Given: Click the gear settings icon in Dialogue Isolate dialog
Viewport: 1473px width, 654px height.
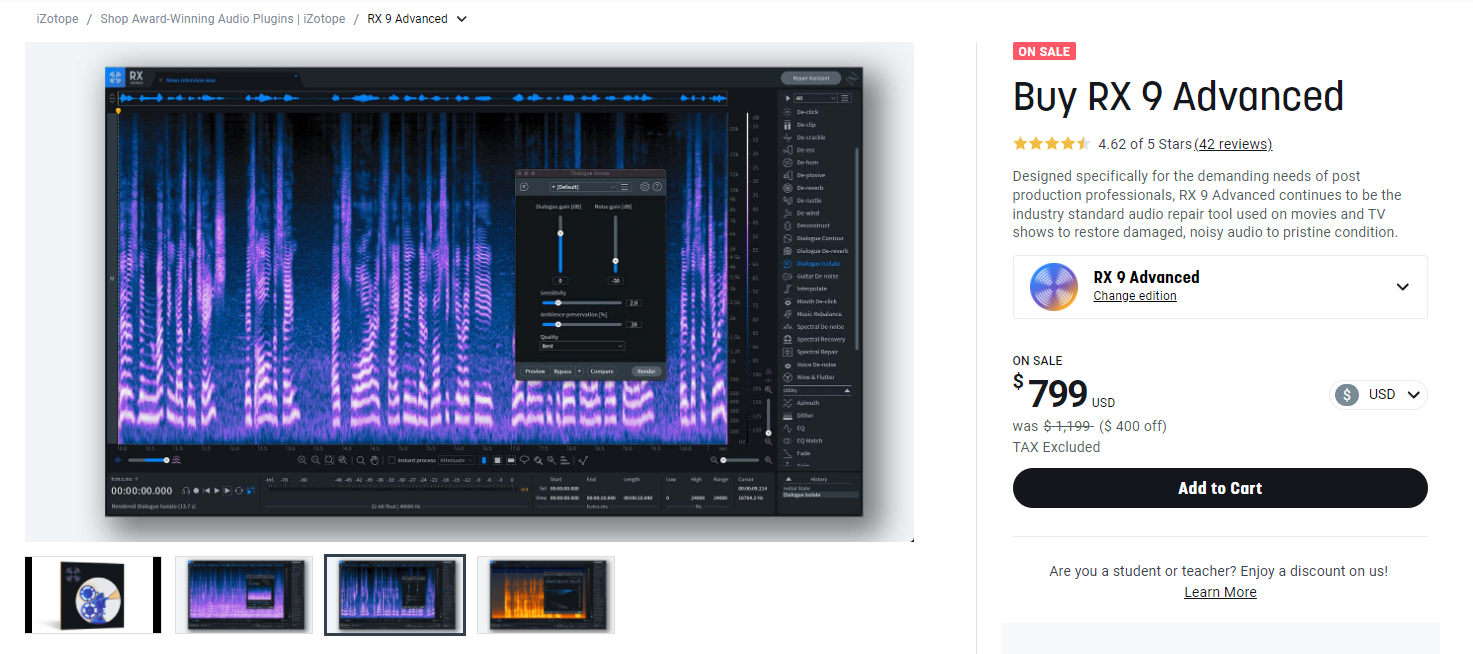Looking at the screenshot, I should (645, 187).
